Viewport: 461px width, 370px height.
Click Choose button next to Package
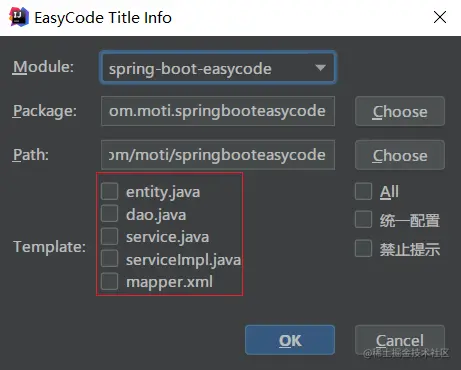pyautogui.click(x=400, y=111)
